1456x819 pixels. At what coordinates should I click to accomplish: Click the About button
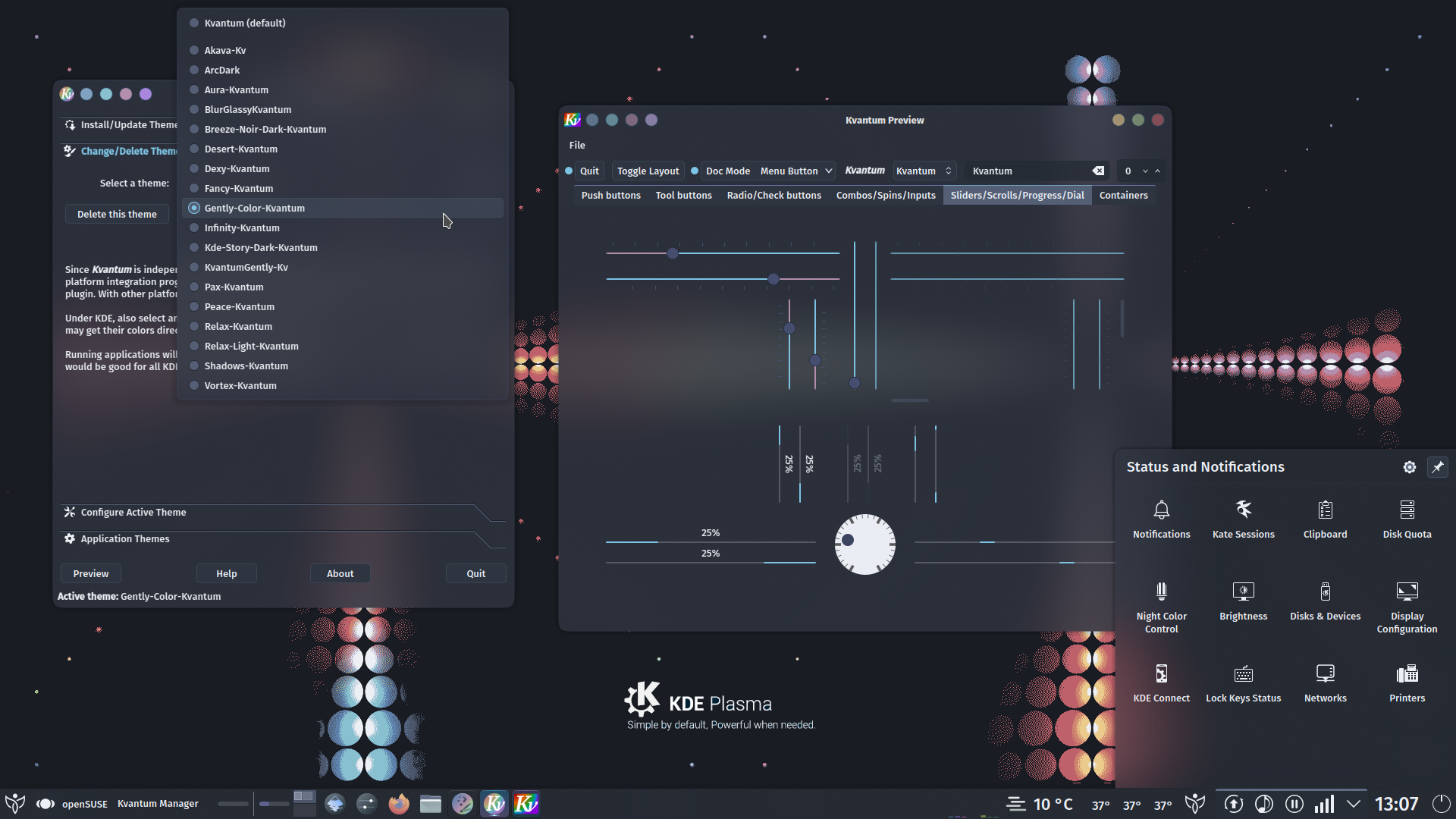[340, 574]
